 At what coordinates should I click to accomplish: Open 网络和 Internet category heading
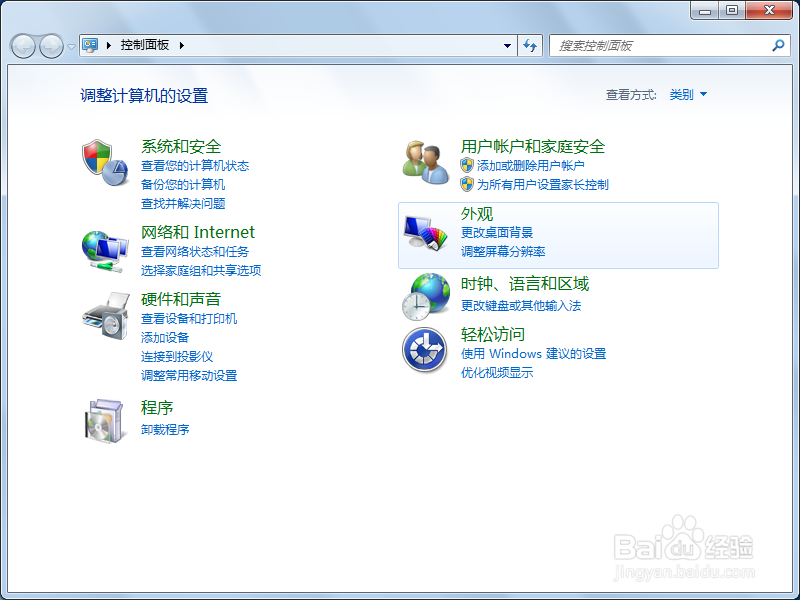(x=198, y=233)
